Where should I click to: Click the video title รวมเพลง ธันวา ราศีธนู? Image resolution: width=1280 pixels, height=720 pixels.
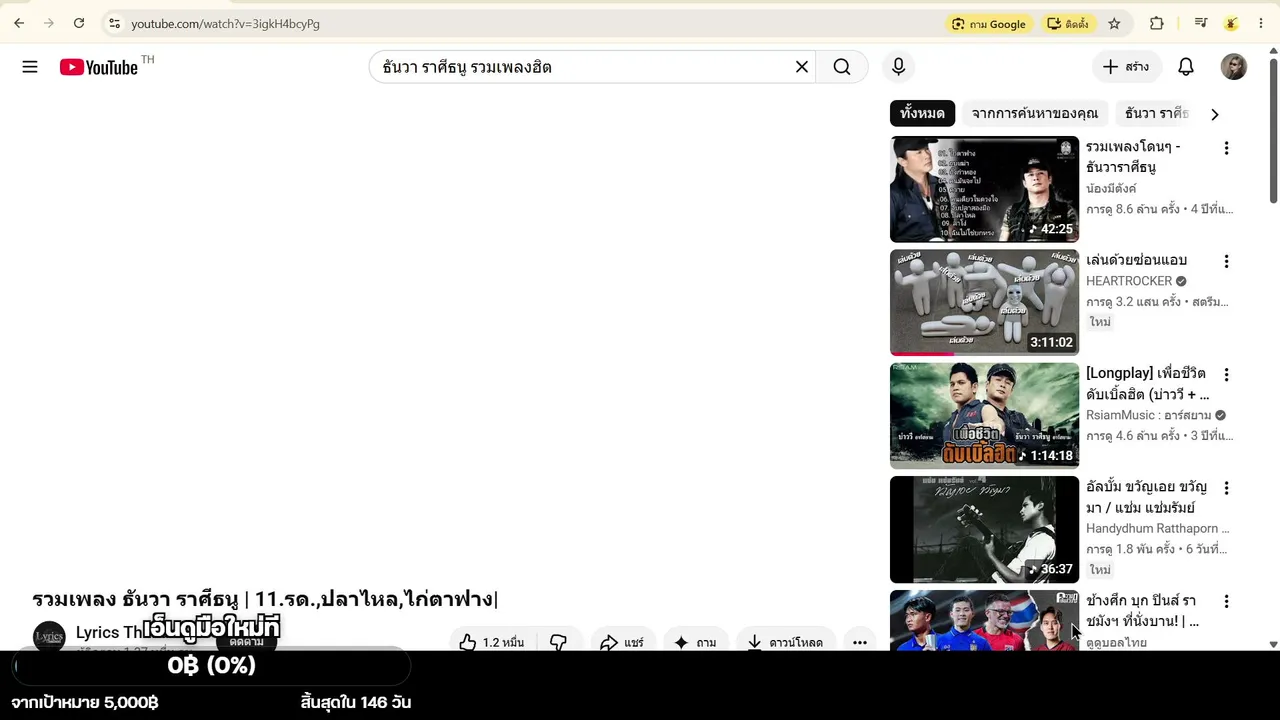pyautogui.click(x=265, y=599)
